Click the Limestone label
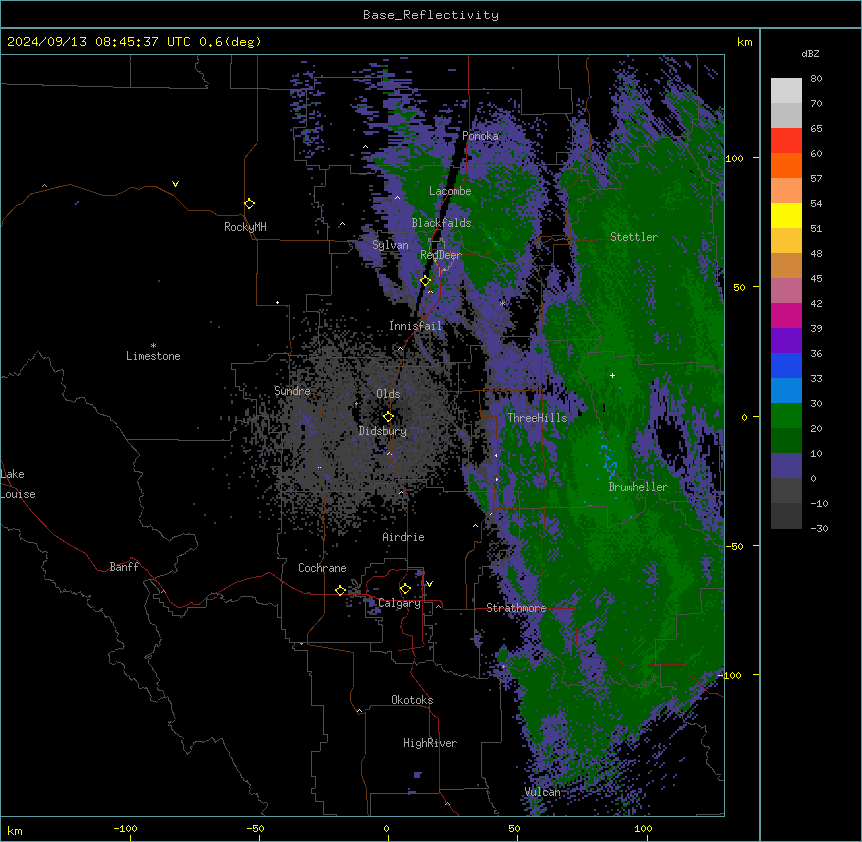Screen dimensions: 862x842 coord(153,356)
